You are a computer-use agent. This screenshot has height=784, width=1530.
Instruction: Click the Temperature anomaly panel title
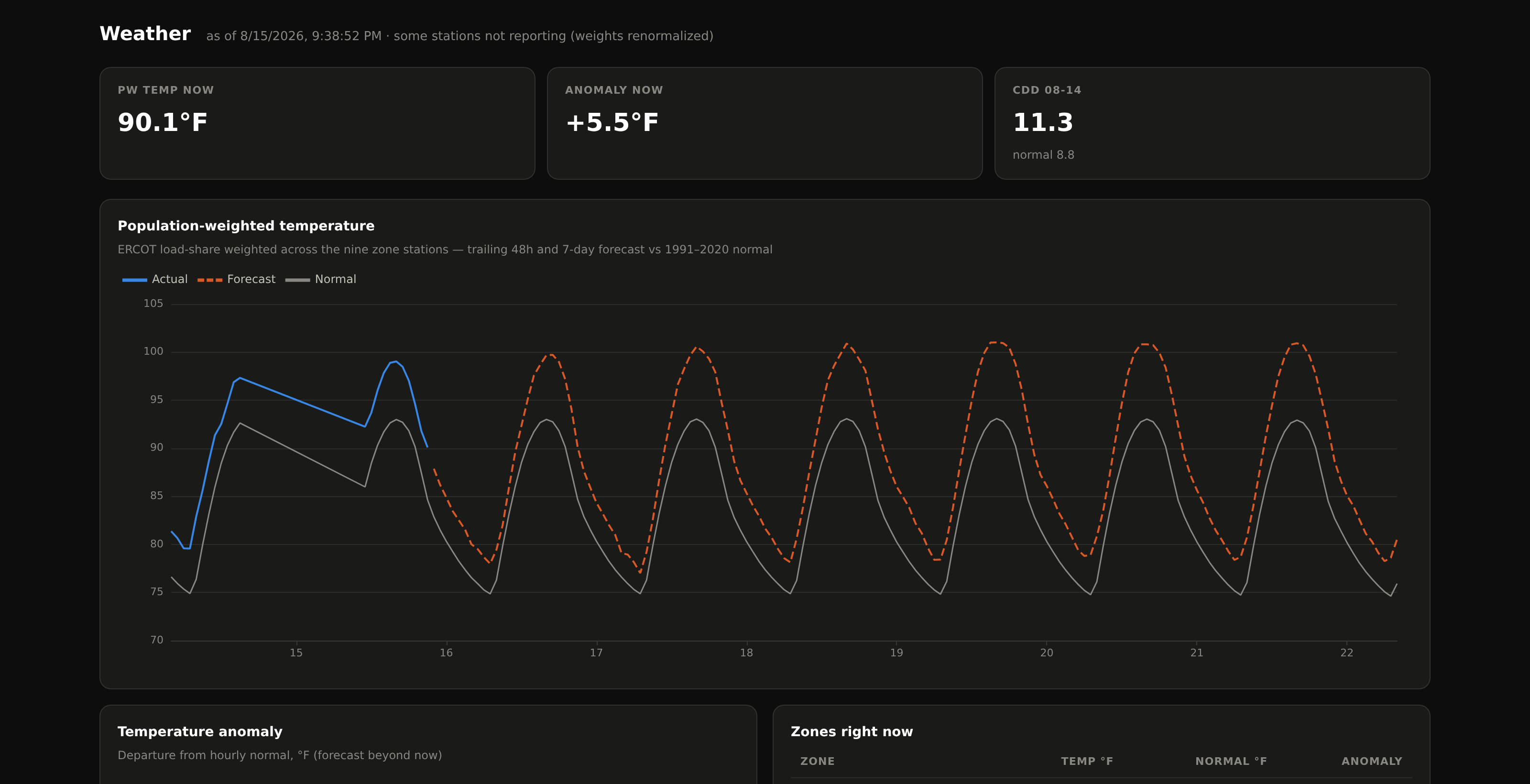199,732
